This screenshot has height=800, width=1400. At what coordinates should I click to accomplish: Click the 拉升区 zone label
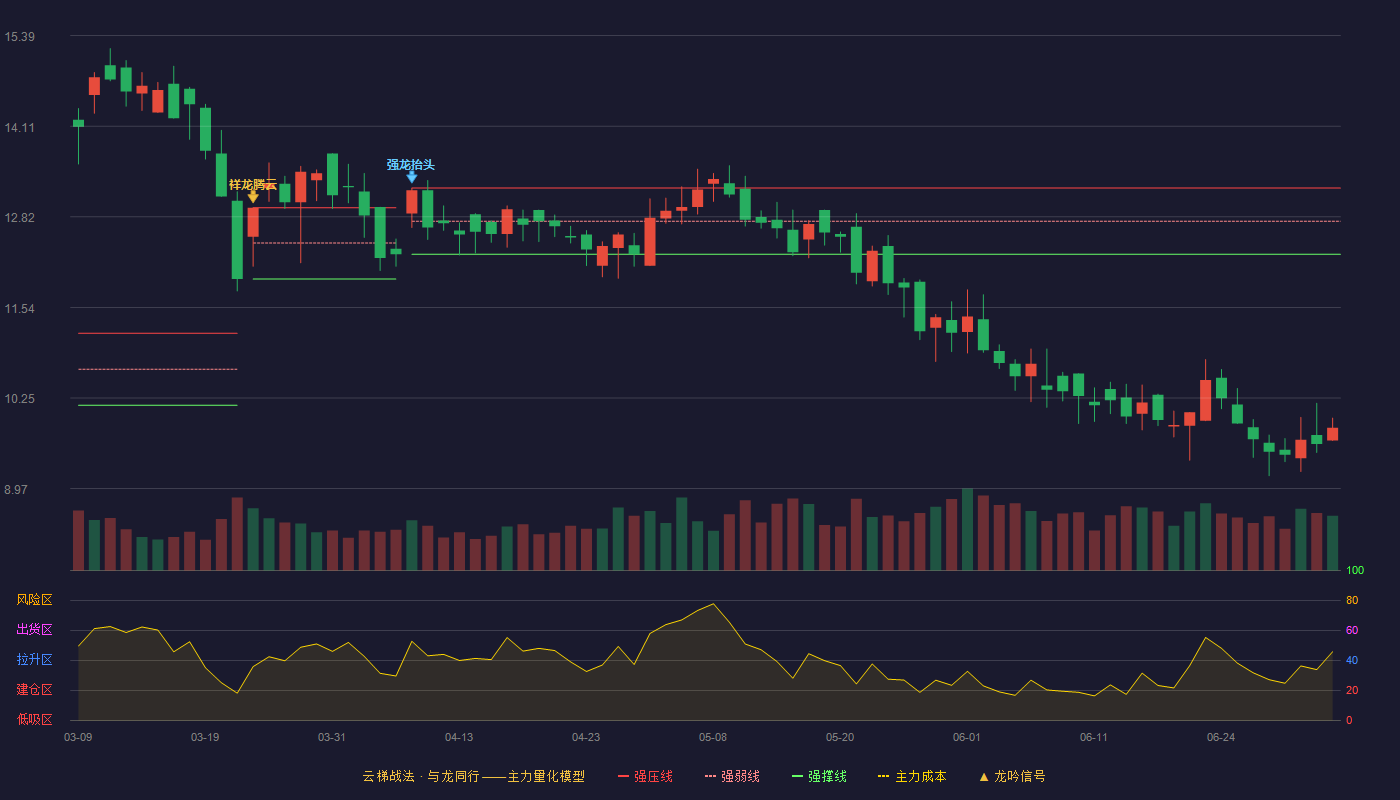coord(34,660)
